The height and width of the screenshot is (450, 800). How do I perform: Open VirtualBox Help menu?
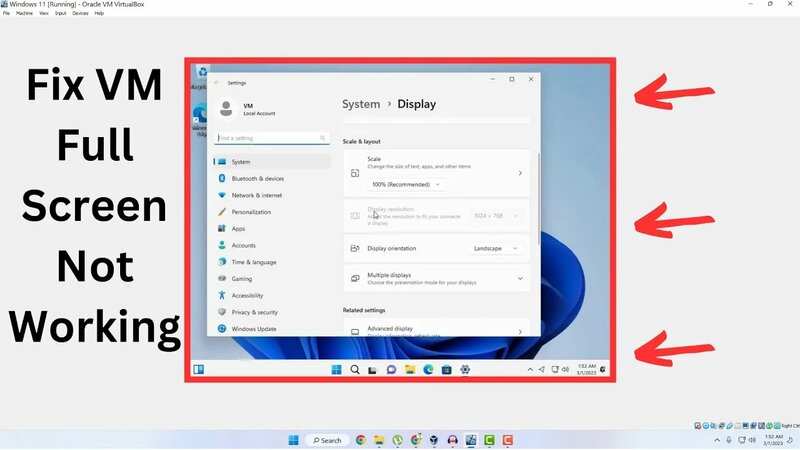coord(99,13)
